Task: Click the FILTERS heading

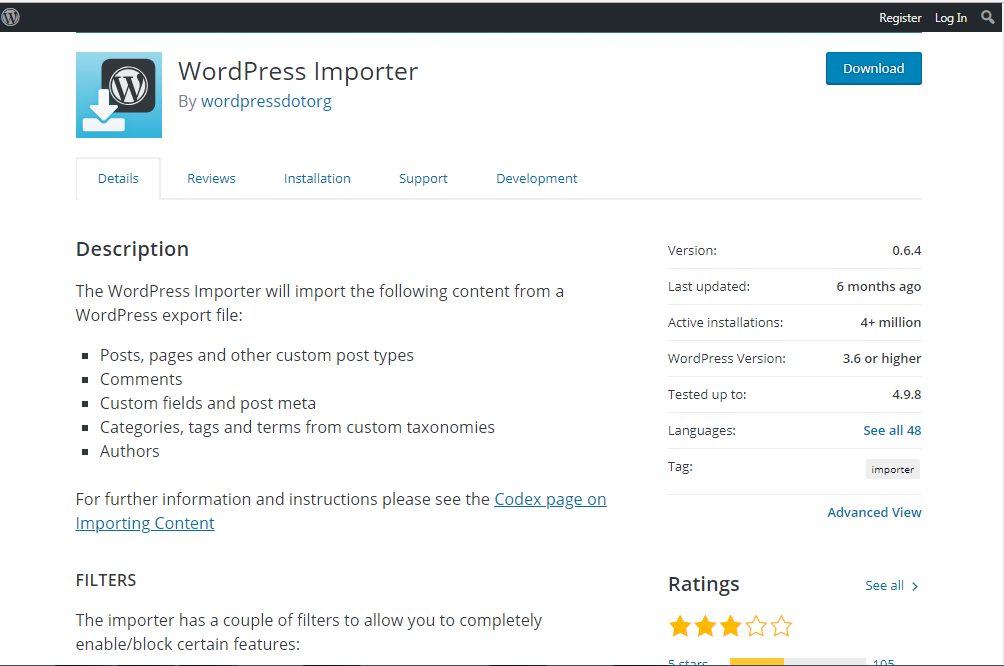Action: [106, 580]
